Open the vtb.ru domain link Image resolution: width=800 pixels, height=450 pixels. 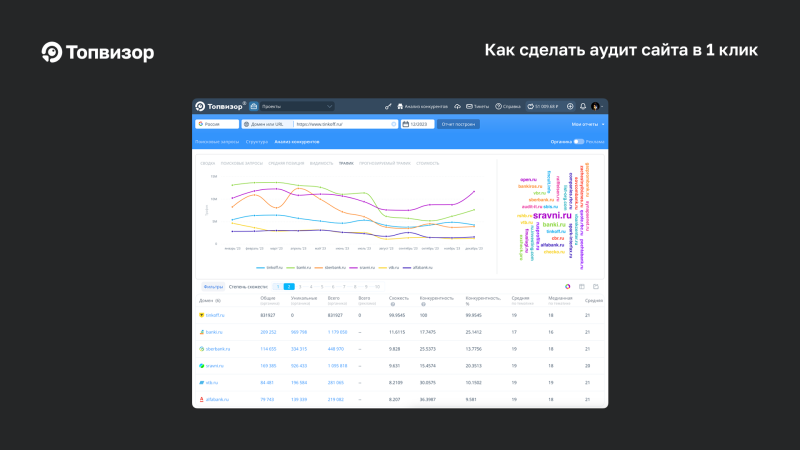point(212,383)
